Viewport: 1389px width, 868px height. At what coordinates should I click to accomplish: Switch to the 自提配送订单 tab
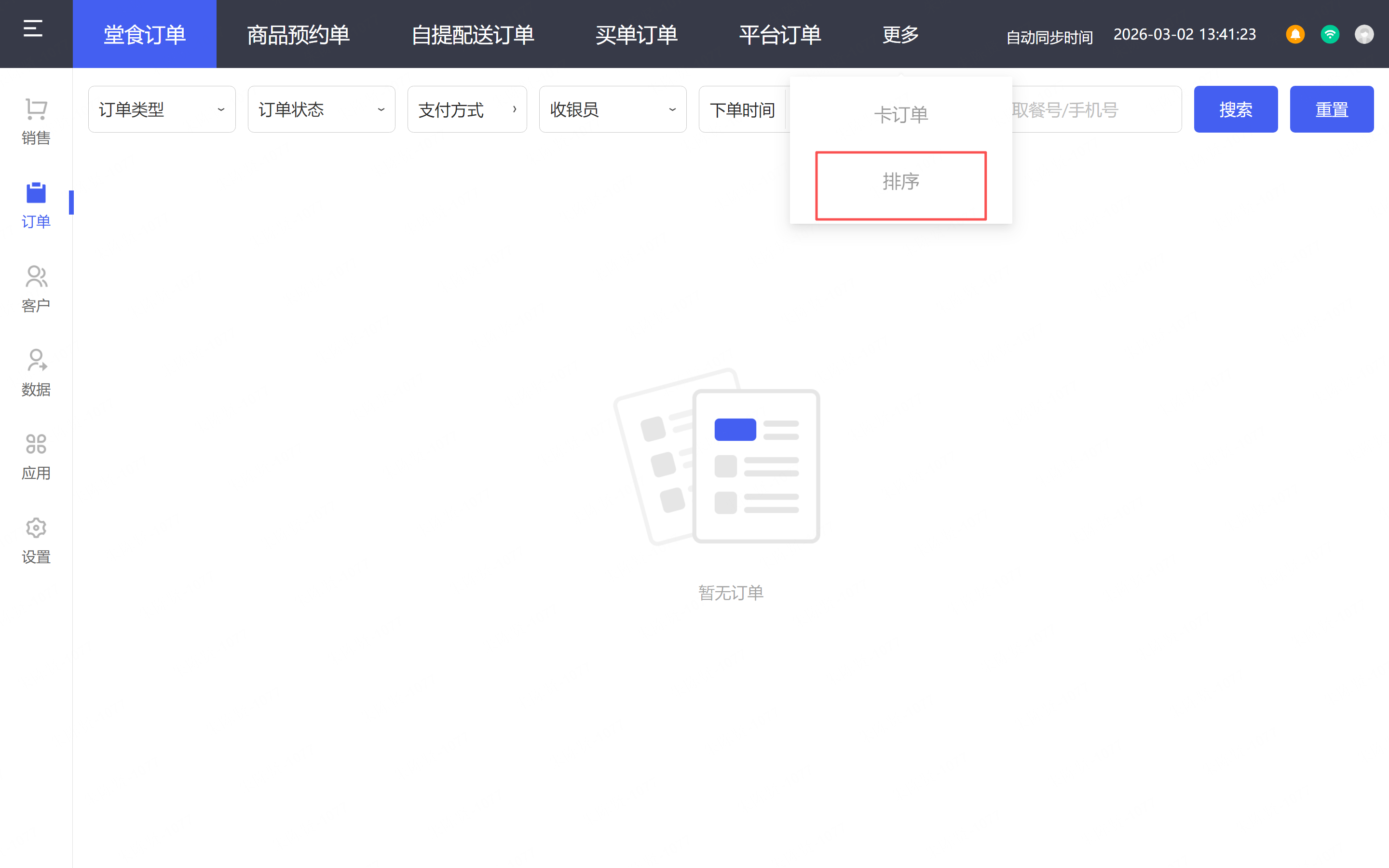tap(472, 34)
